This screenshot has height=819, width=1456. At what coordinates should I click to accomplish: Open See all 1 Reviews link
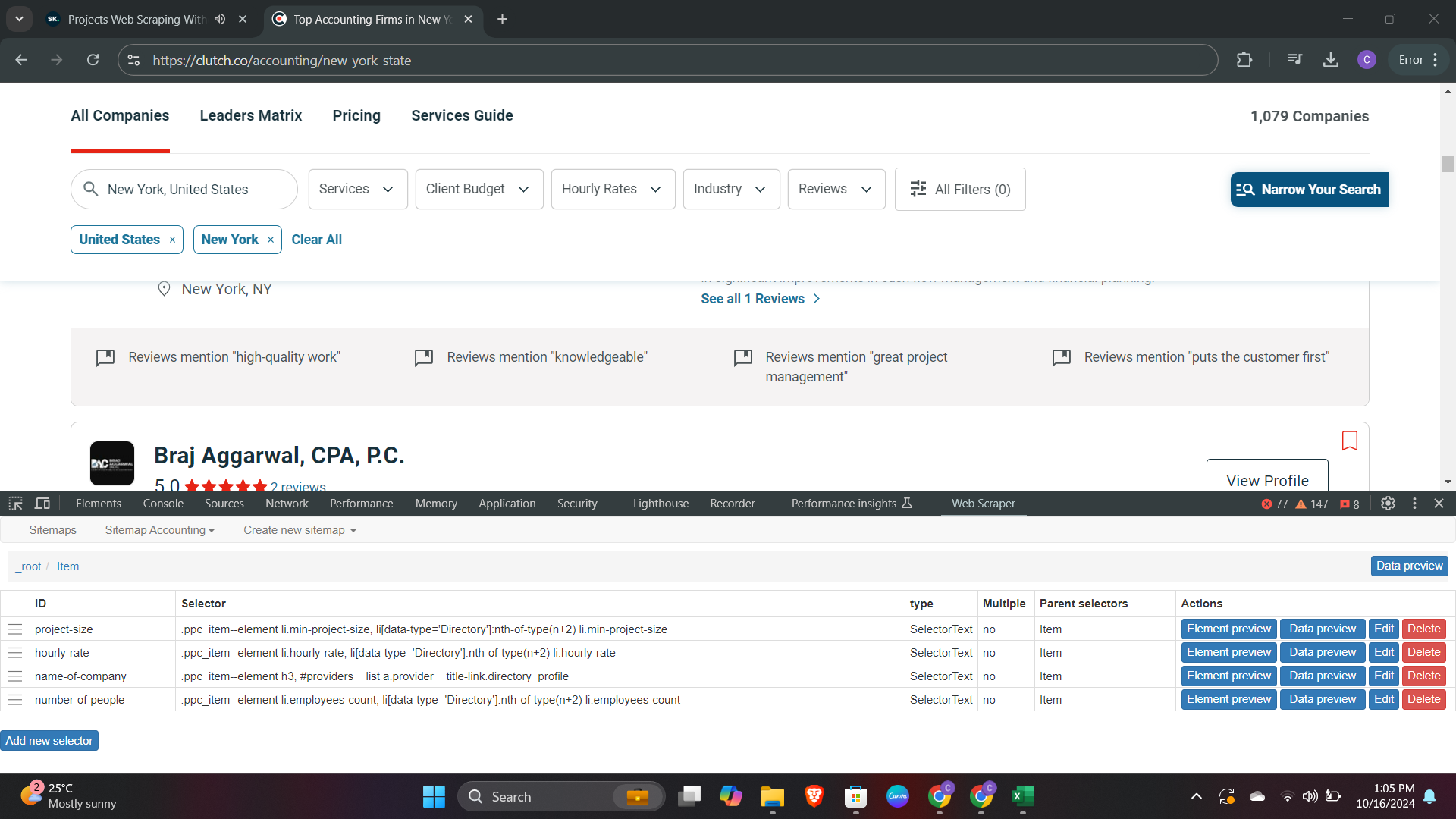(761, 299)
